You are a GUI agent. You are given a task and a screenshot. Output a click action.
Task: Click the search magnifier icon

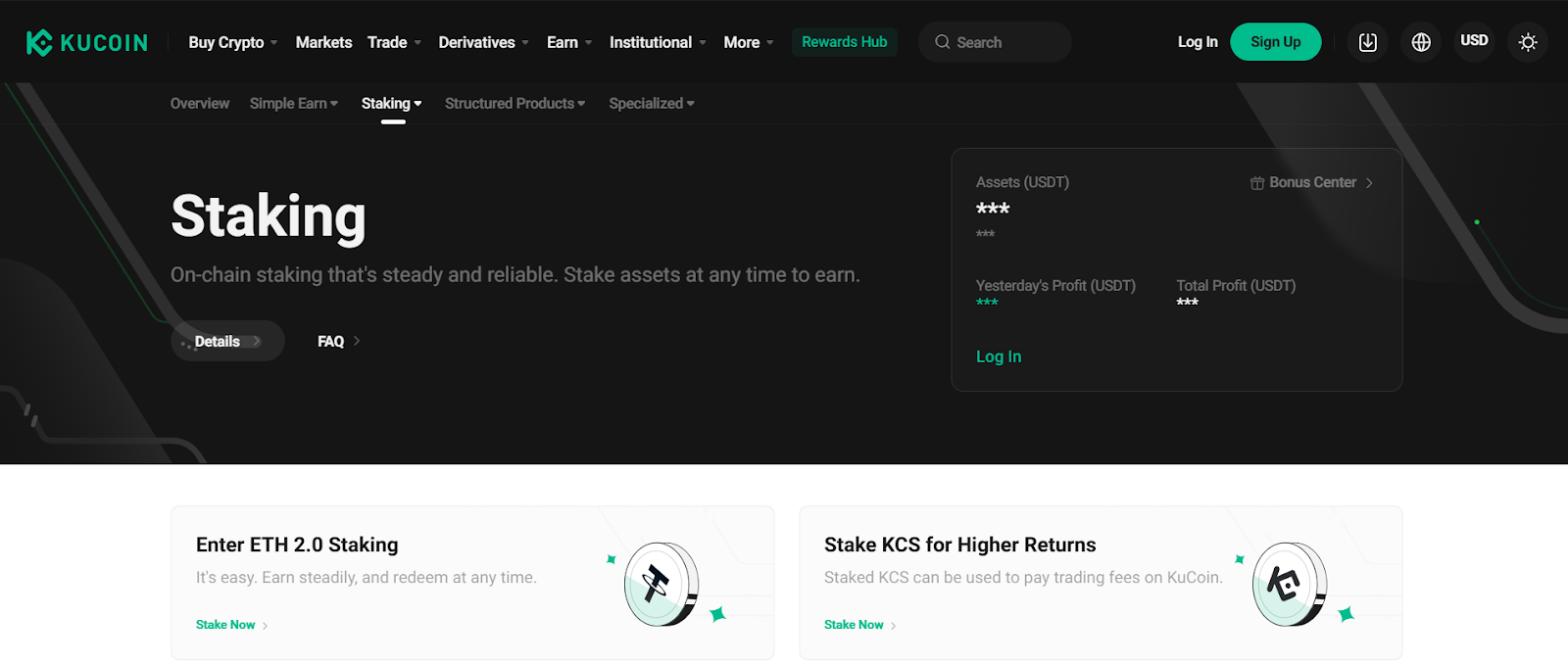[942, 42]
